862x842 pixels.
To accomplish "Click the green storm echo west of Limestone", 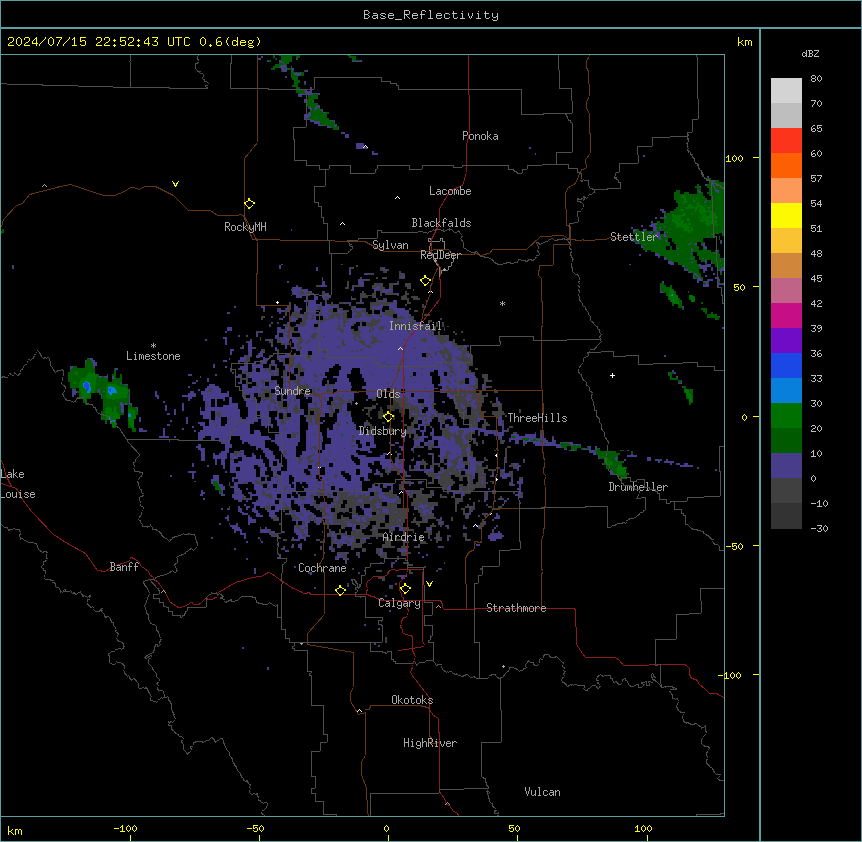I will 101,393.
